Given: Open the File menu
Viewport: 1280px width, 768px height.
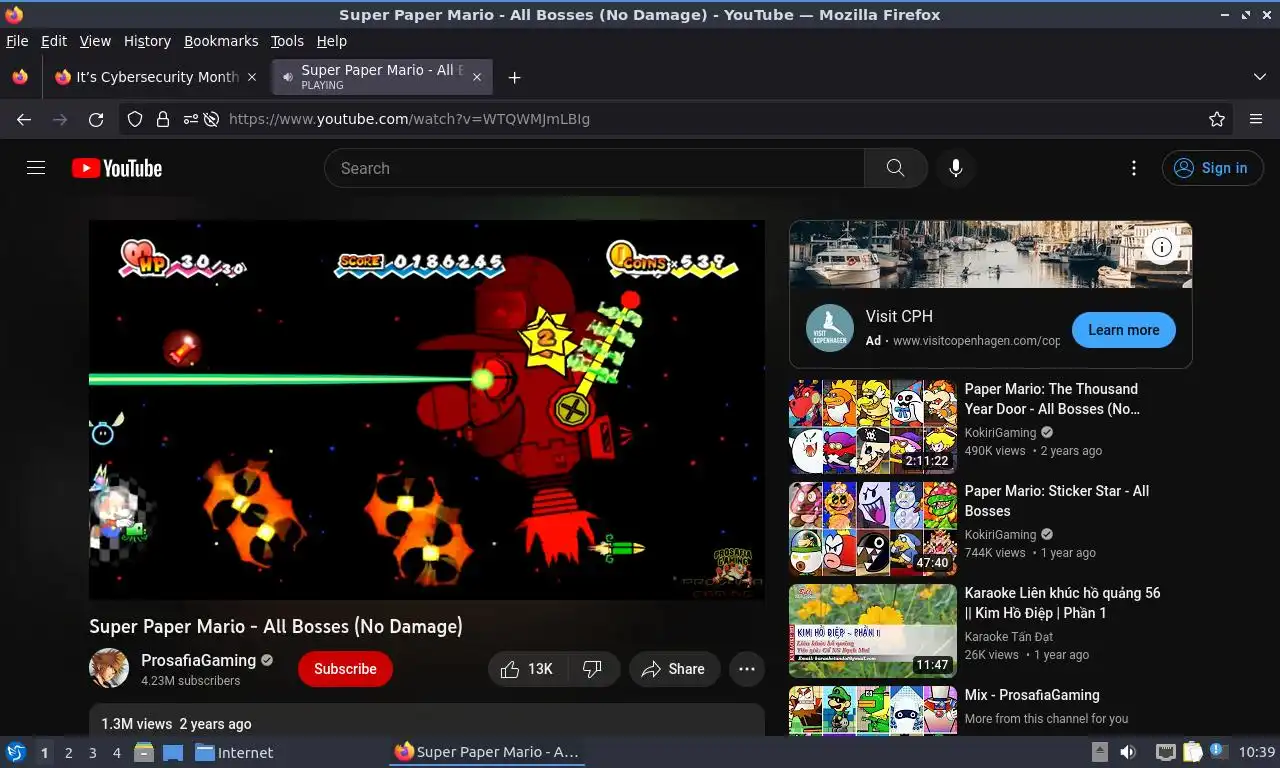Looking at the screenshot, I should [x=17, y=41].
